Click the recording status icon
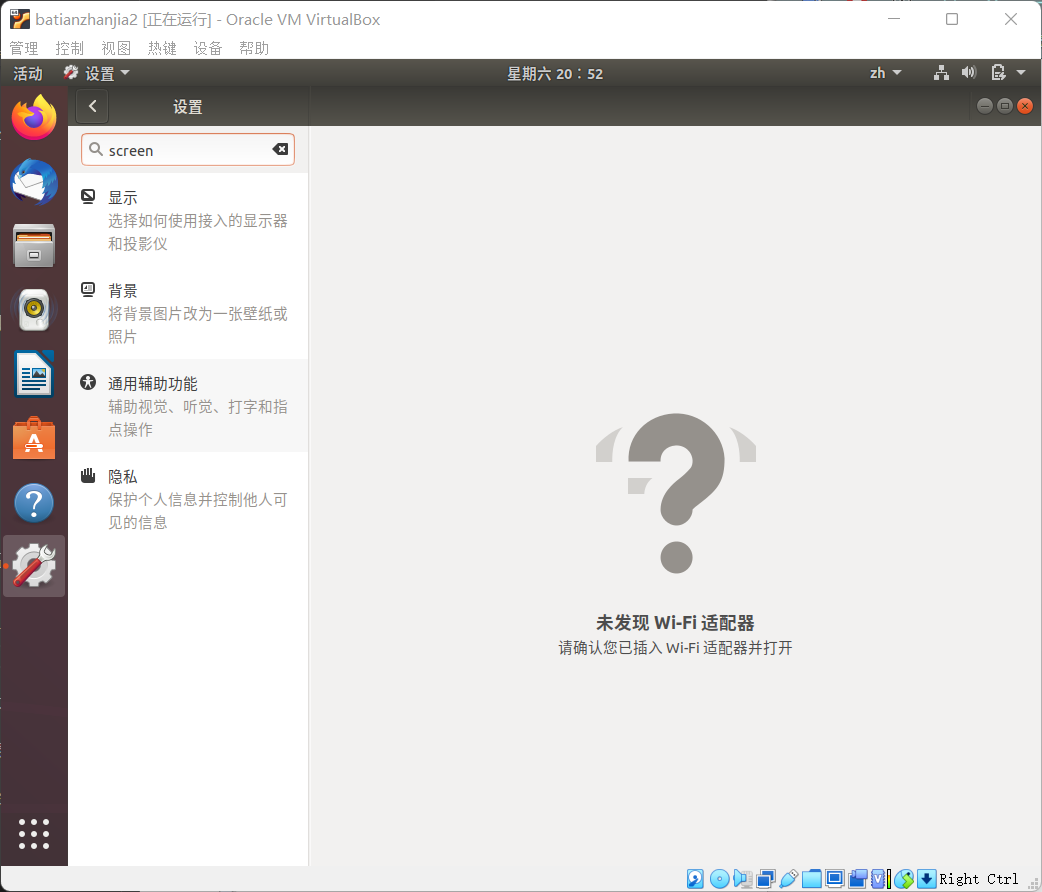 [858, 879]
